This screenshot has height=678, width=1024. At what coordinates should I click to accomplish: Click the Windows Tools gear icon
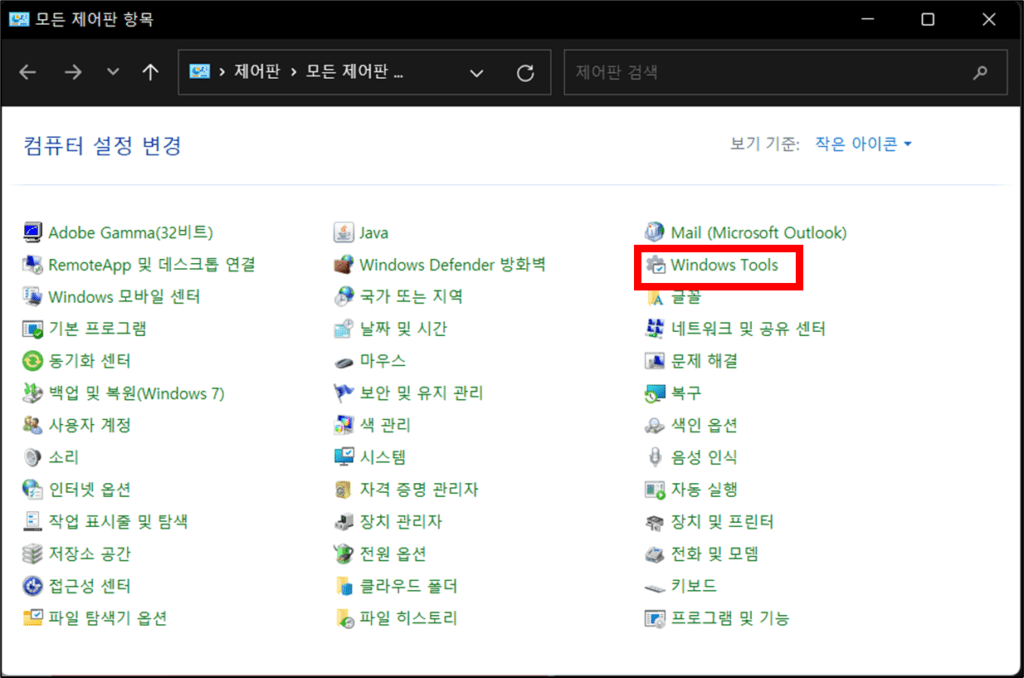click(655, 265)
